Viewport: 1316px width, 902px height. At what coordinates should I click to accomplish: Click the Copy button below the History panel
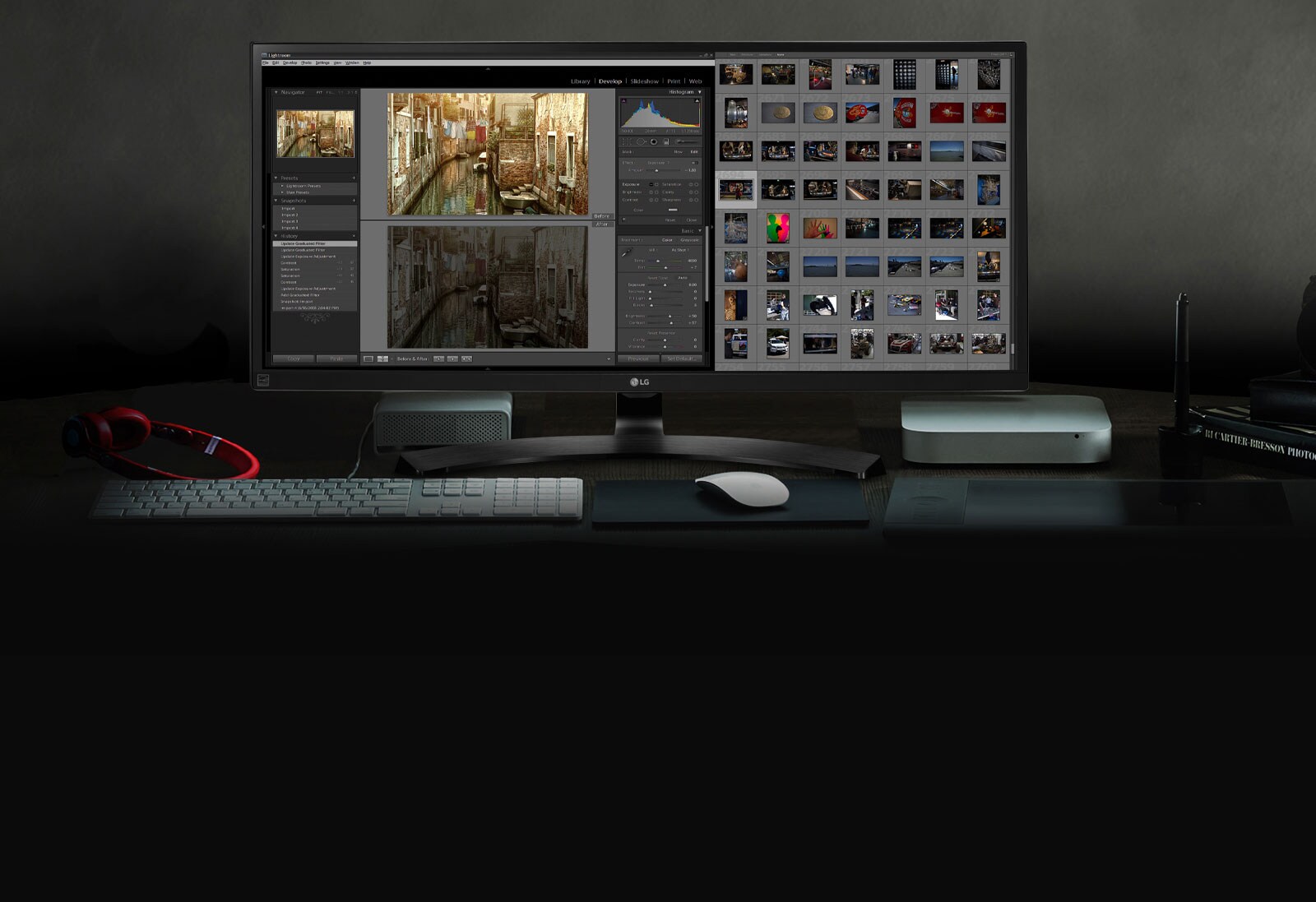294,359
